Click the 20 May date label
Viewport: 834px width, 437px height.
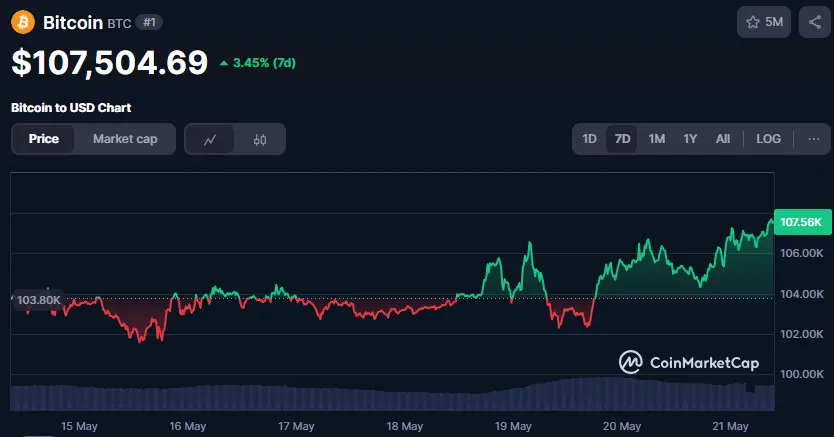(x=622, y=426)
